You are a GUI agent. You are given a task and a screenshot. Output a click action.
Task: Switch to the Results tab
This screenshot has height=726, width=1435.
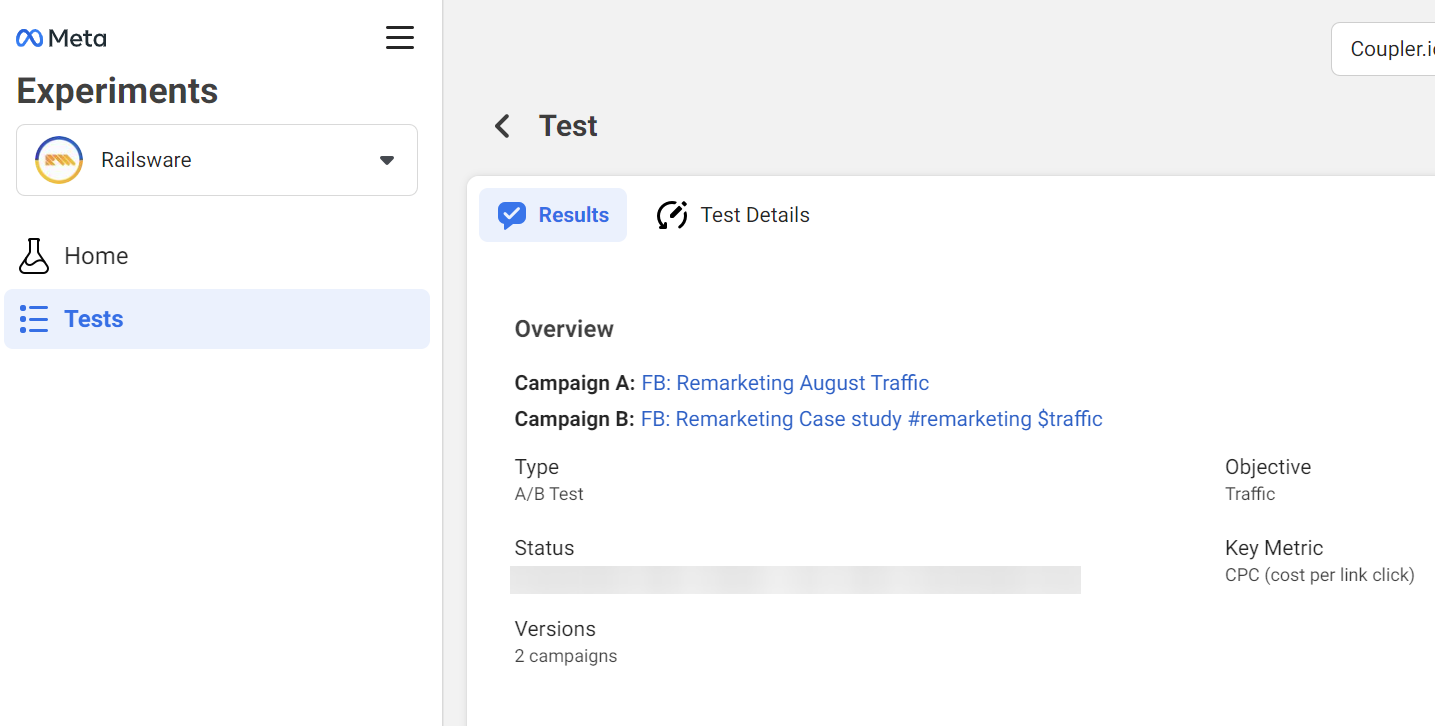[553, 215]
